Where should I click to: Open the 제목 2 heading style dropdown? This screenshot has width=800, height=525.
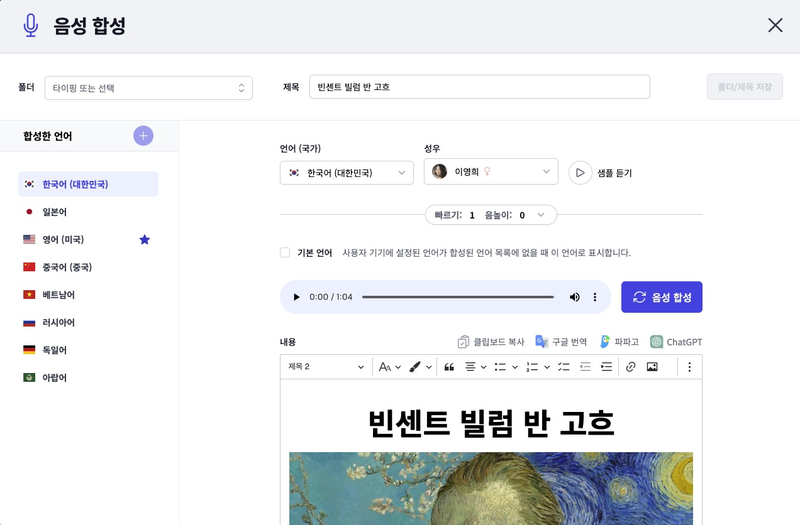click(x=326, y=367)
